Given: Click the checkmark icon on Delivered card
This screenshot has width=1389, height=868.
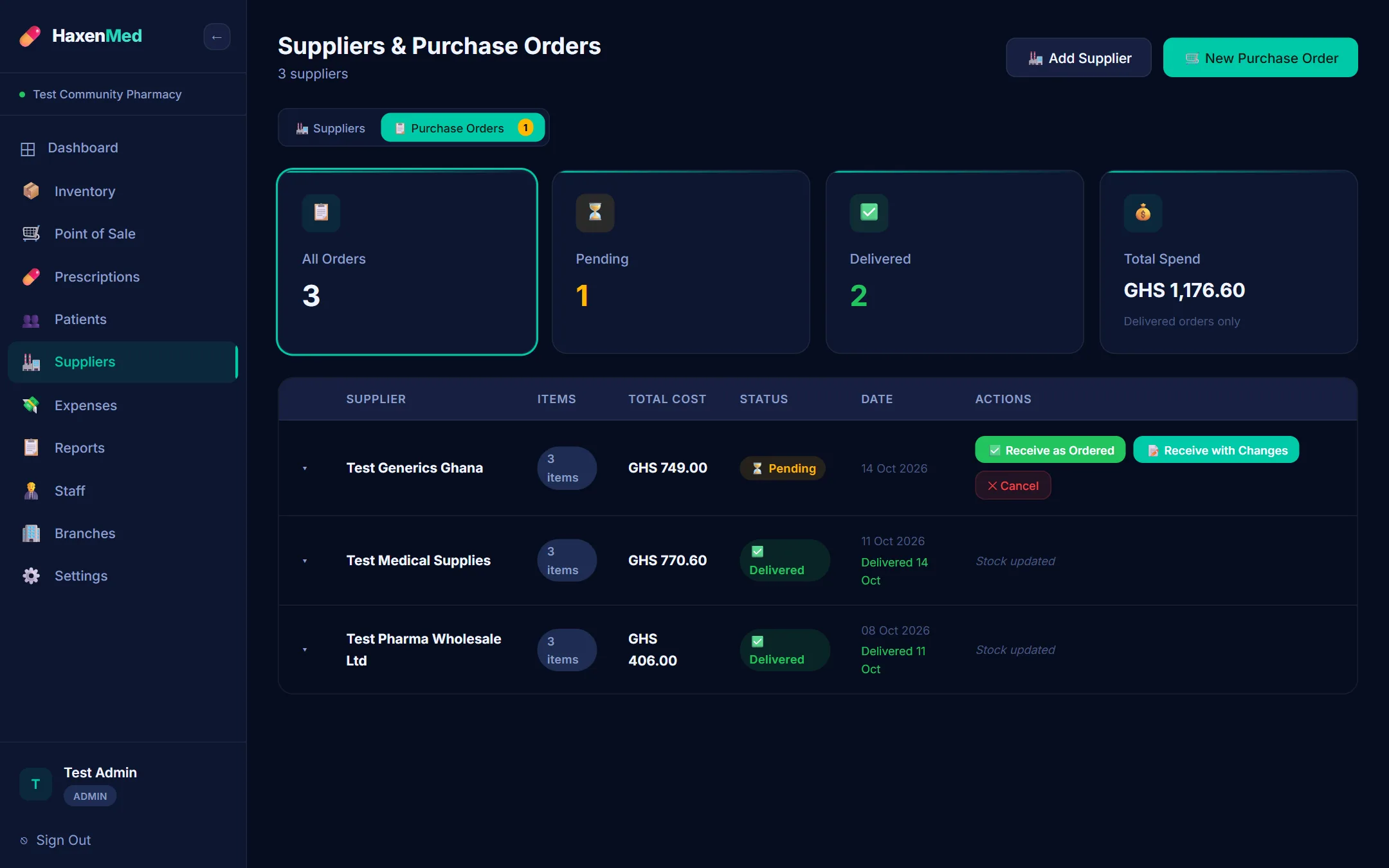Looking at the screenshot, I should pyautogui.click(x=869, y=212).
